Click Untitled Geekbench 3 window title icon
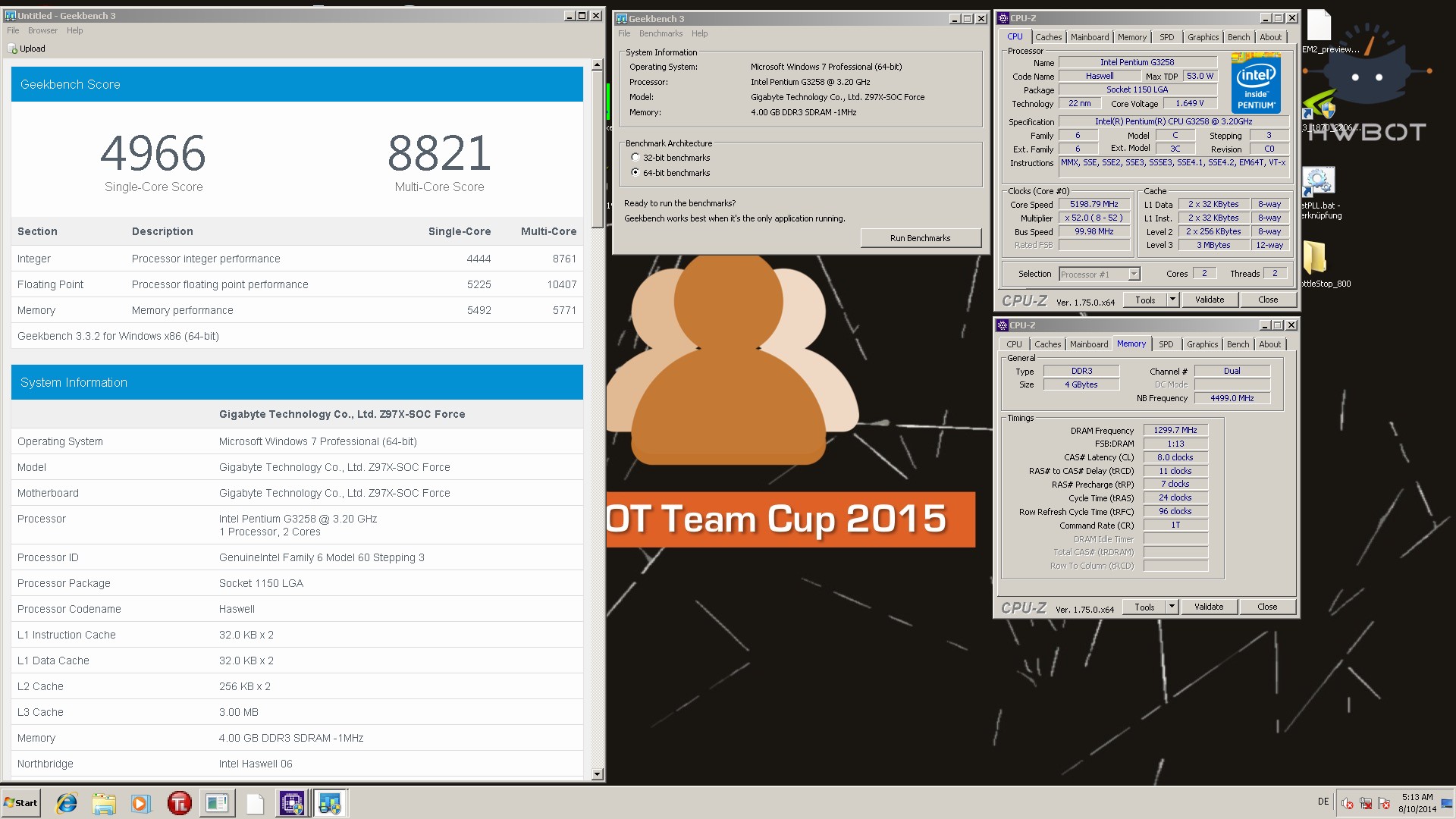Image resolution: width=1456 pixels, height=819 pixels. coord(11,15)
